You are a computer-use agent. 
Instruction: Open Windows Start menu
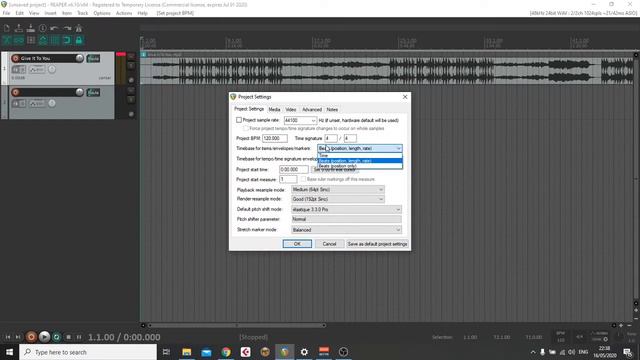coord(9,352)
